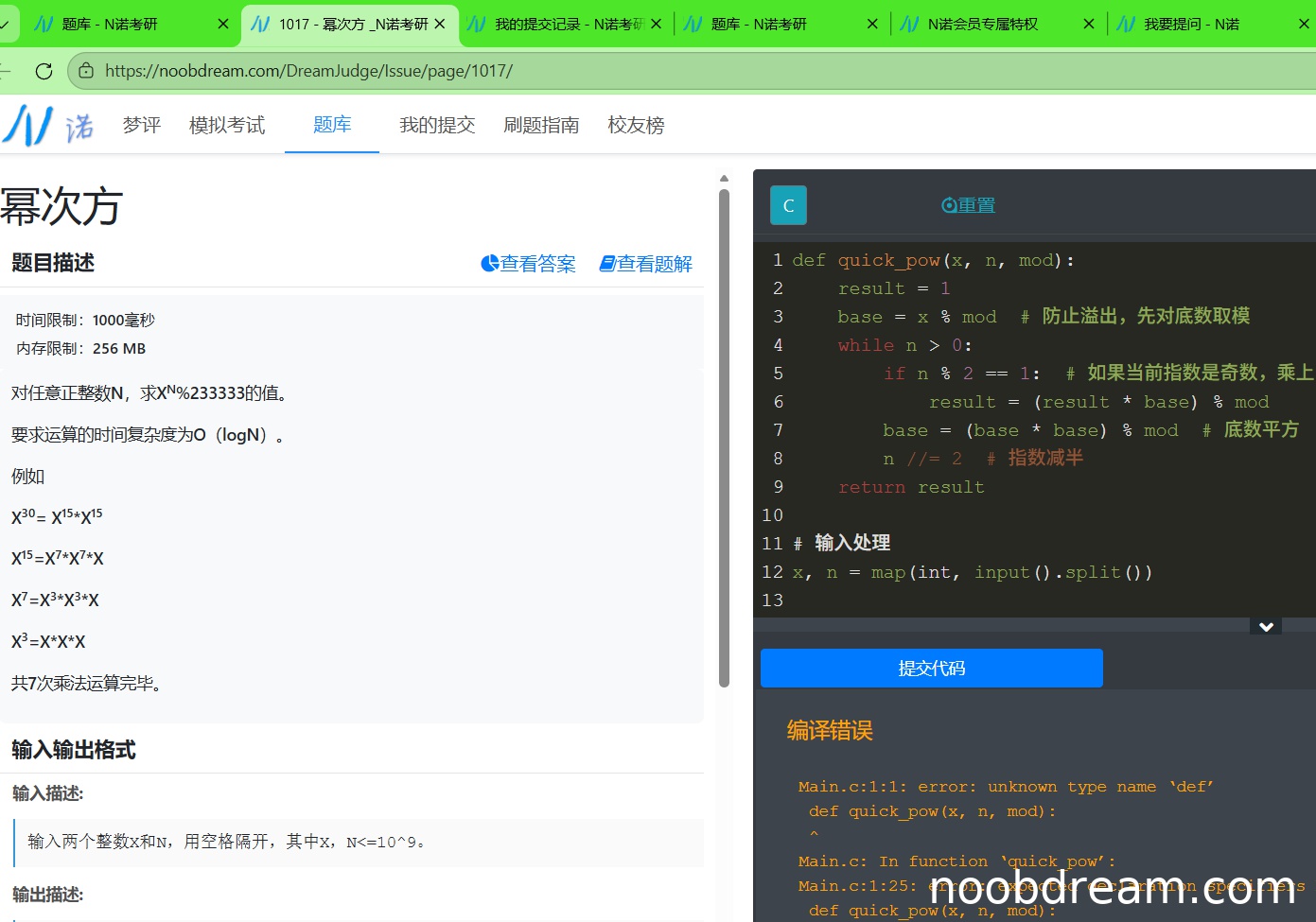Click the site info lock icon in address bar
1316x922 pixels.
pyautogui.click(x=86, y=71)
